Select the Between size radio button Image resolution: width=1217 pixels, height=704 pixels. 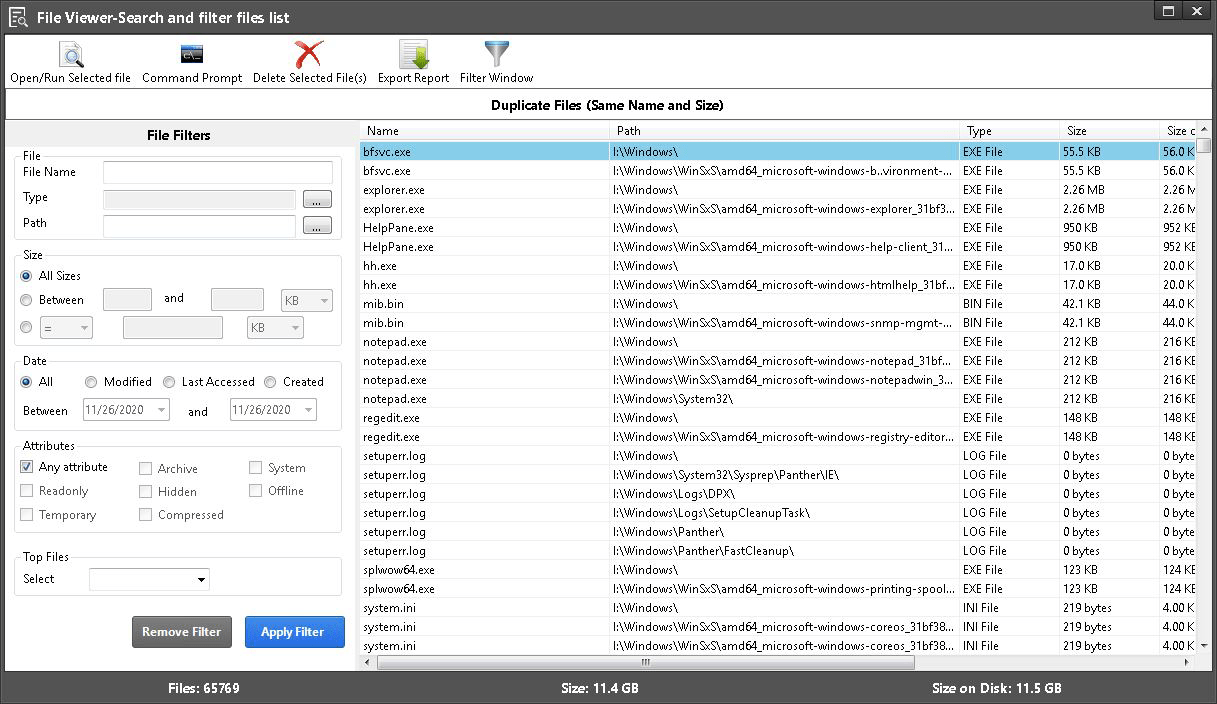point(26,300)
